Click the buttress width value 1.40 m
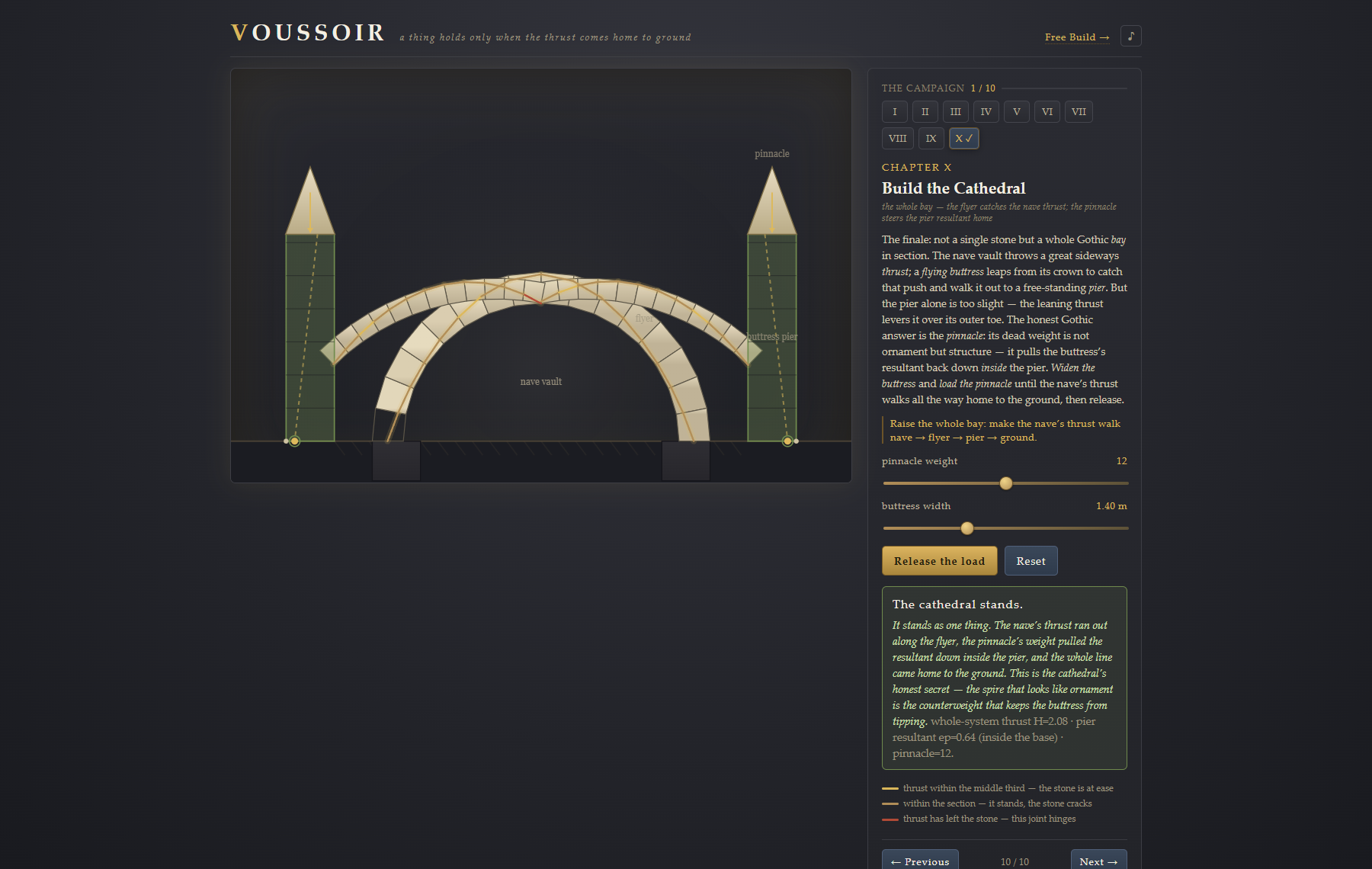The image size is (1372, 869). click(1111, 505)
